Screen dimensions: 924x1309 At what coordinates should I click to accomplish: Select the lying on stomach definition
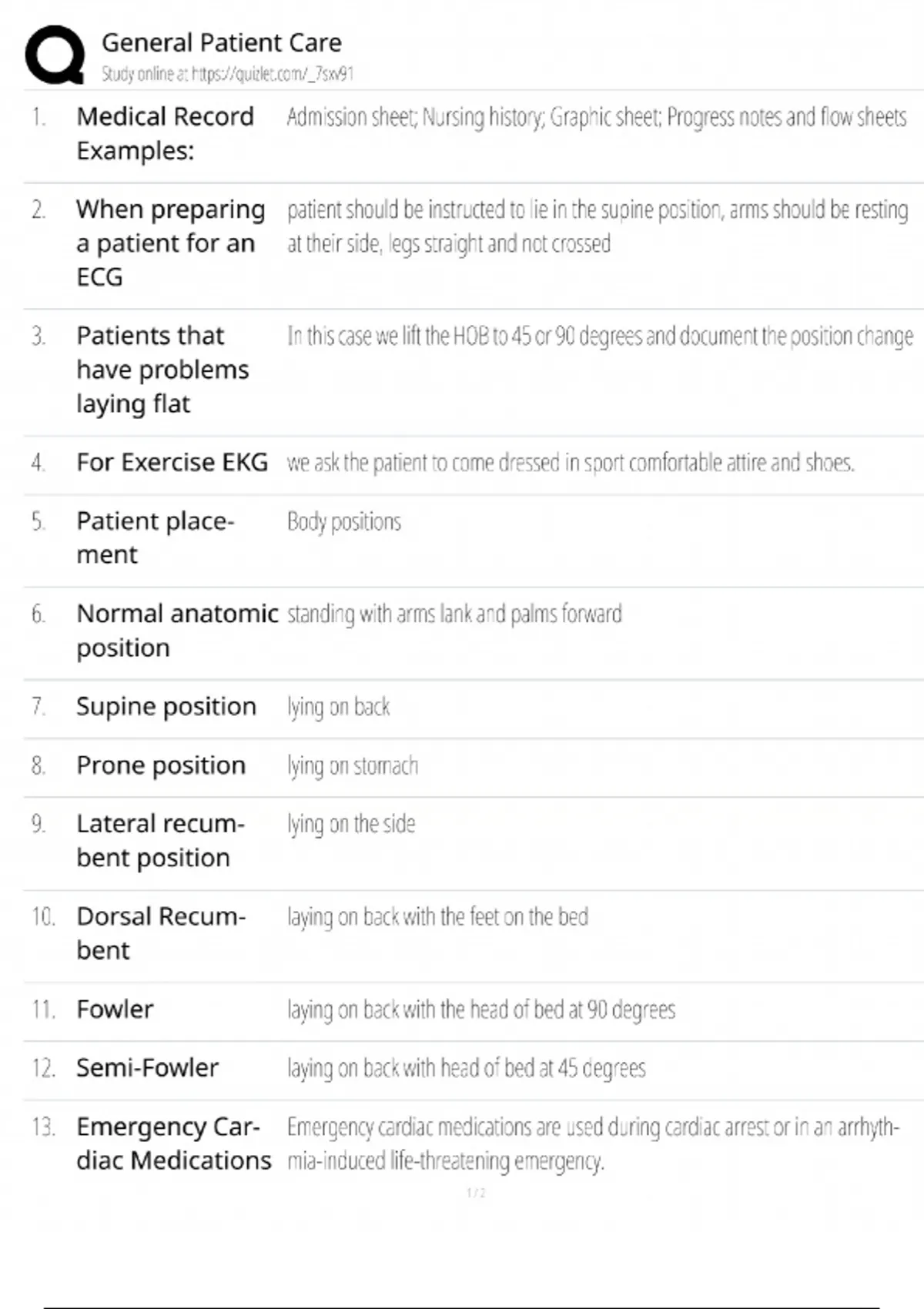click(x=353, y=766)
